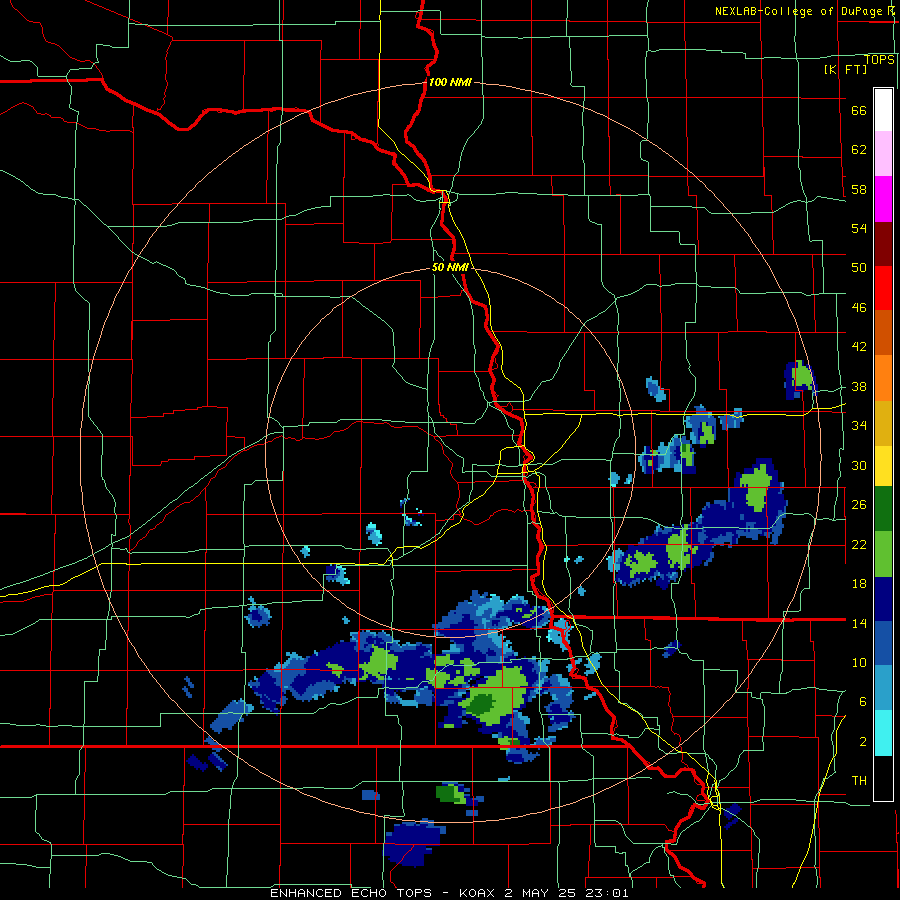The image size is (900, 900).
Task: Click the "6" legend value
Action: [x=863, y=702]
